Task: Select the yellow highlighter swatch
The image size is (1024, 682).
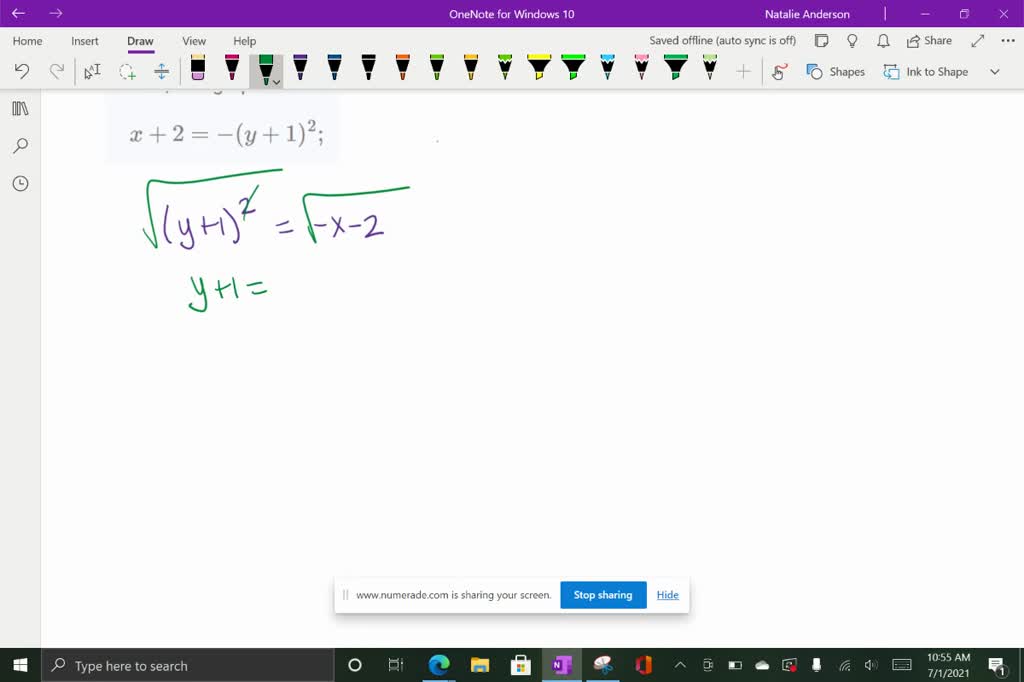Action: point(540,70)
